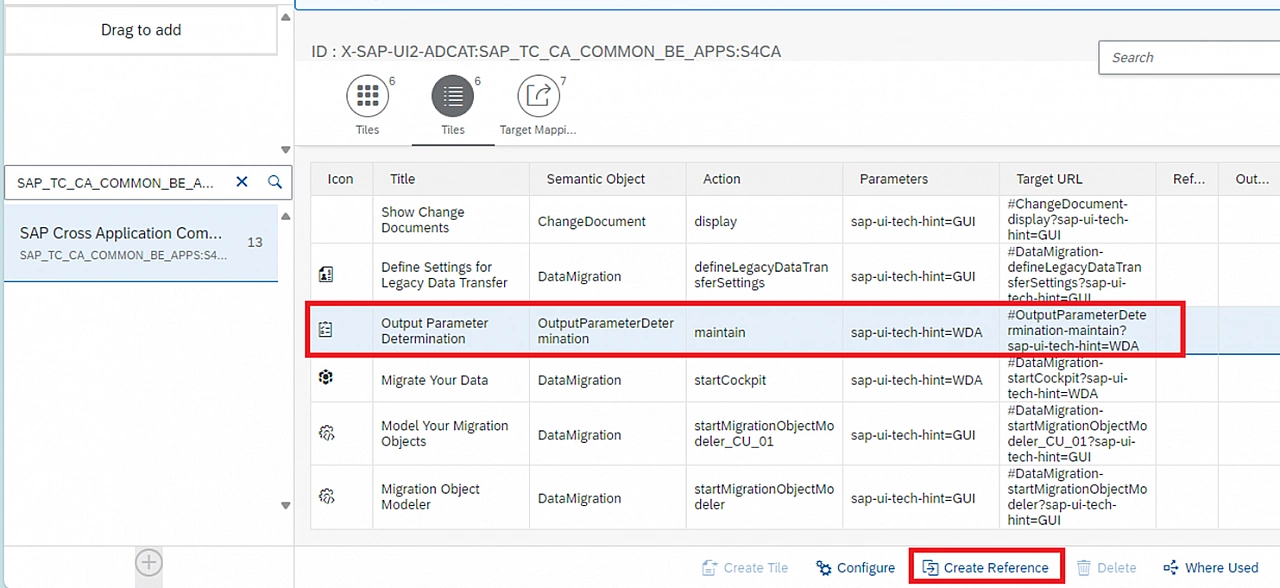
Task: Click the Migration Object Modeler row icon
Action: point(326,496)
